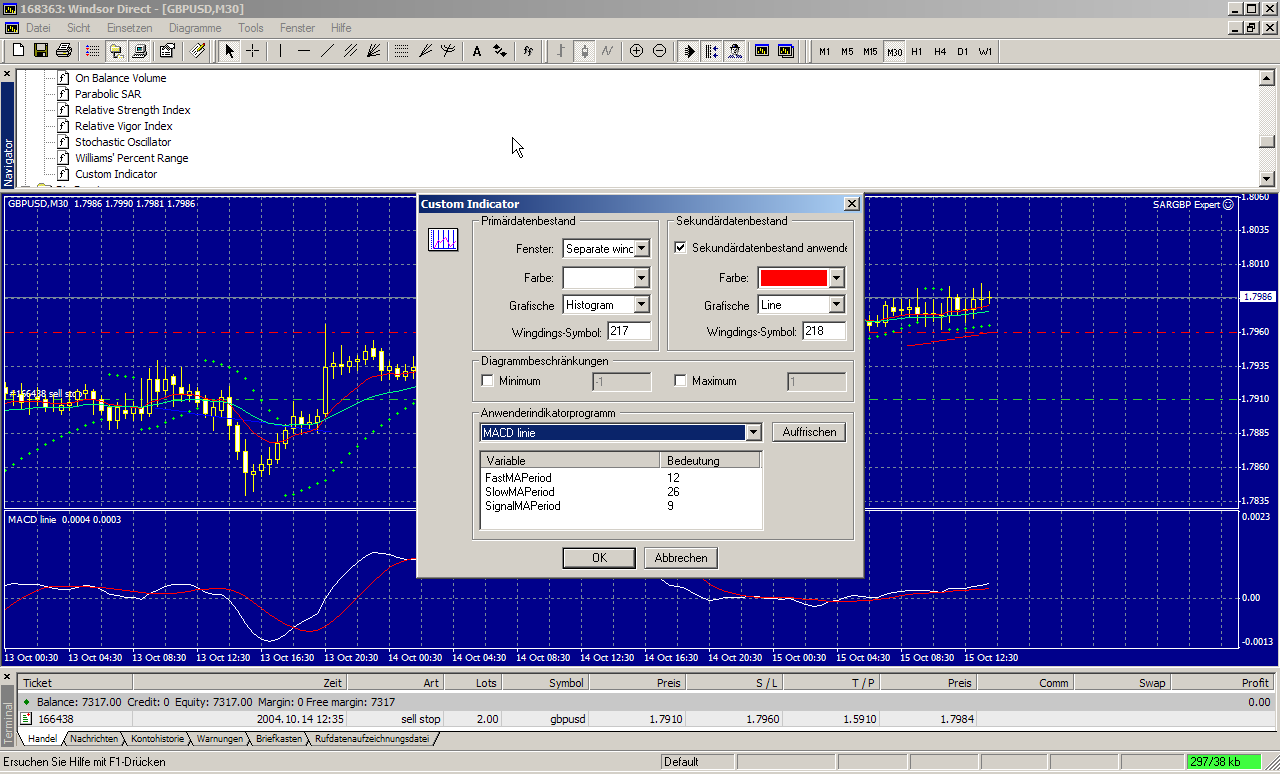Uncheck Sekundärdatenbestand anwenden checkbox

[x=681, y=248]
